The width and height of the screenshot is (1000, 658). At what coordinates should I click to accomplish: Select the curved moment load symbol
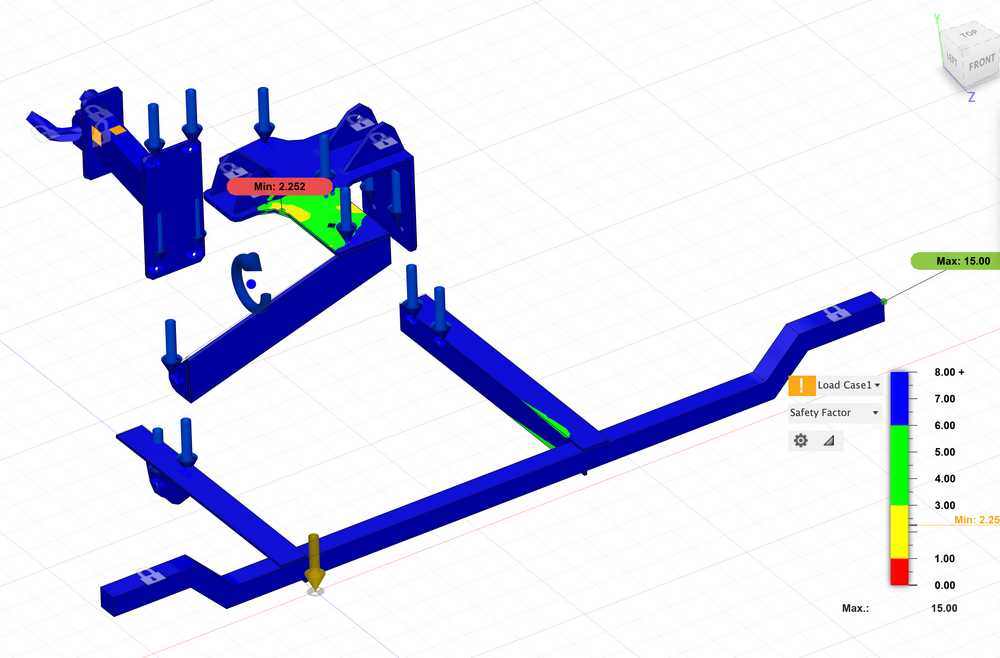250,282
